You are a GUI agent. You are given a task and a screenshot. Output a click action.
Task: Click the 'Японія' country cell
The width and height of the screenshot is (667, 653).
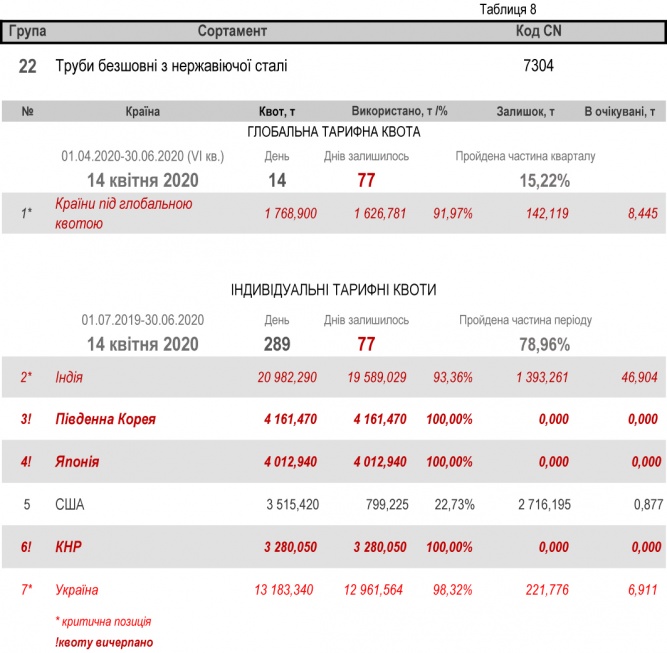75,462
